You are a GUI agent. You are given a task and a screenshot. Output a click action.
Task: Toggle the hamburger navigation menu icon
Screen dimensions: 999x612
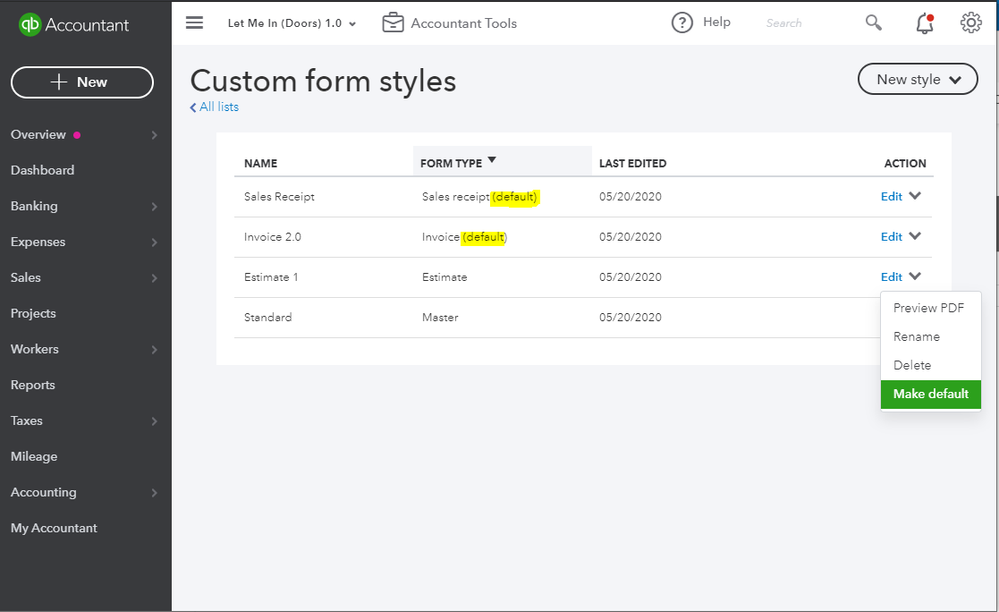click(x=195, y=23)
